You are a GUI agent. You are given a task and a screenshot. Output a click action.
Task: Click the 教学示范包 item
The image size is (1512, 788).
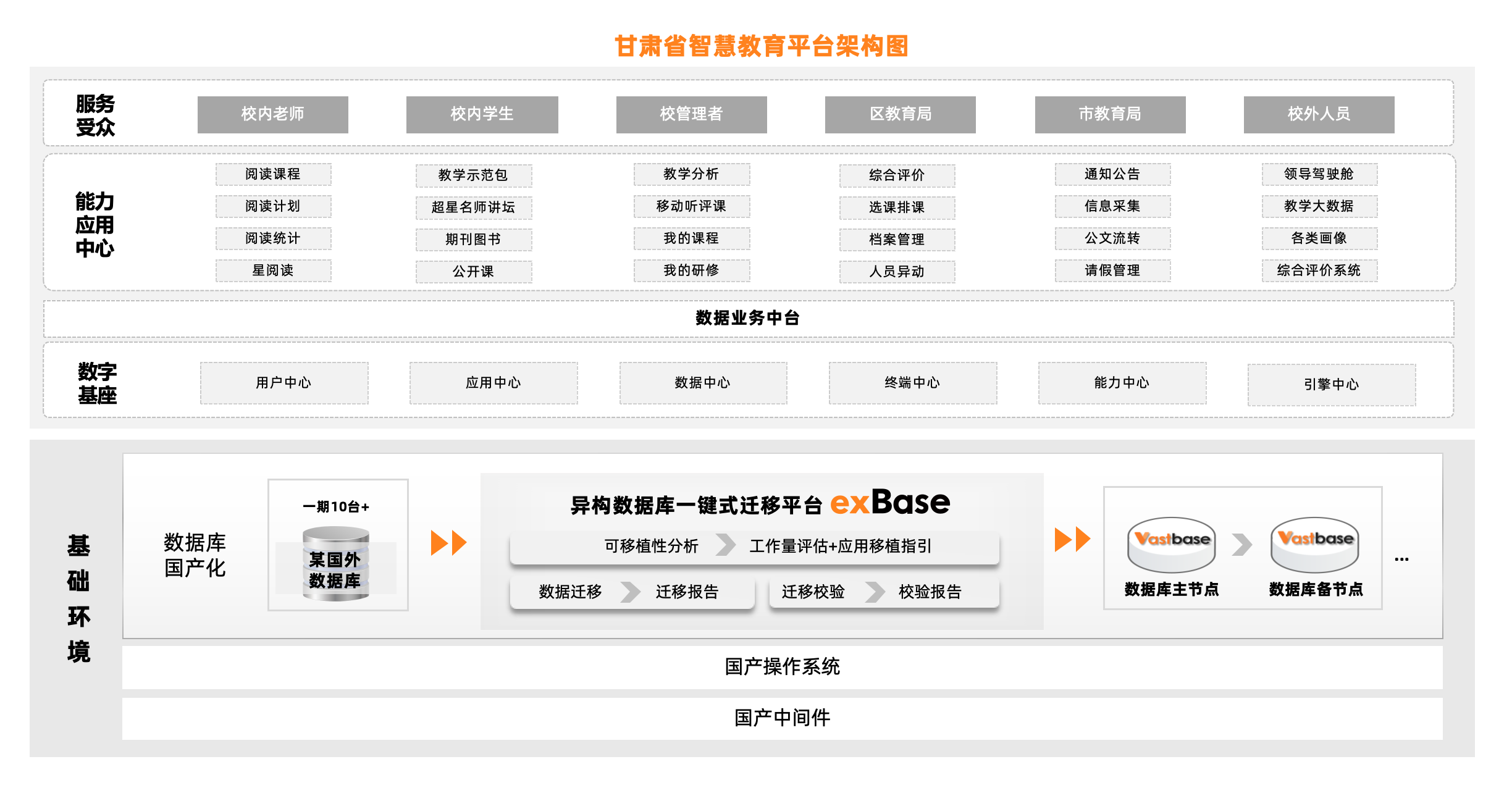click(x=474, y=175)
